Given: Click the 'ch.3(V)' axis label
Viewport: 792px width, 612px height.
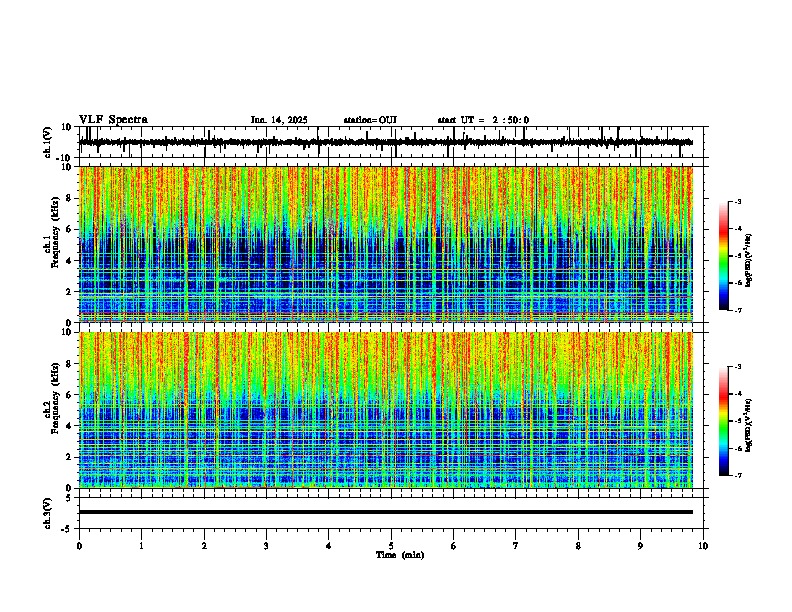Looking at the screenshot, I should pos(48,513).
